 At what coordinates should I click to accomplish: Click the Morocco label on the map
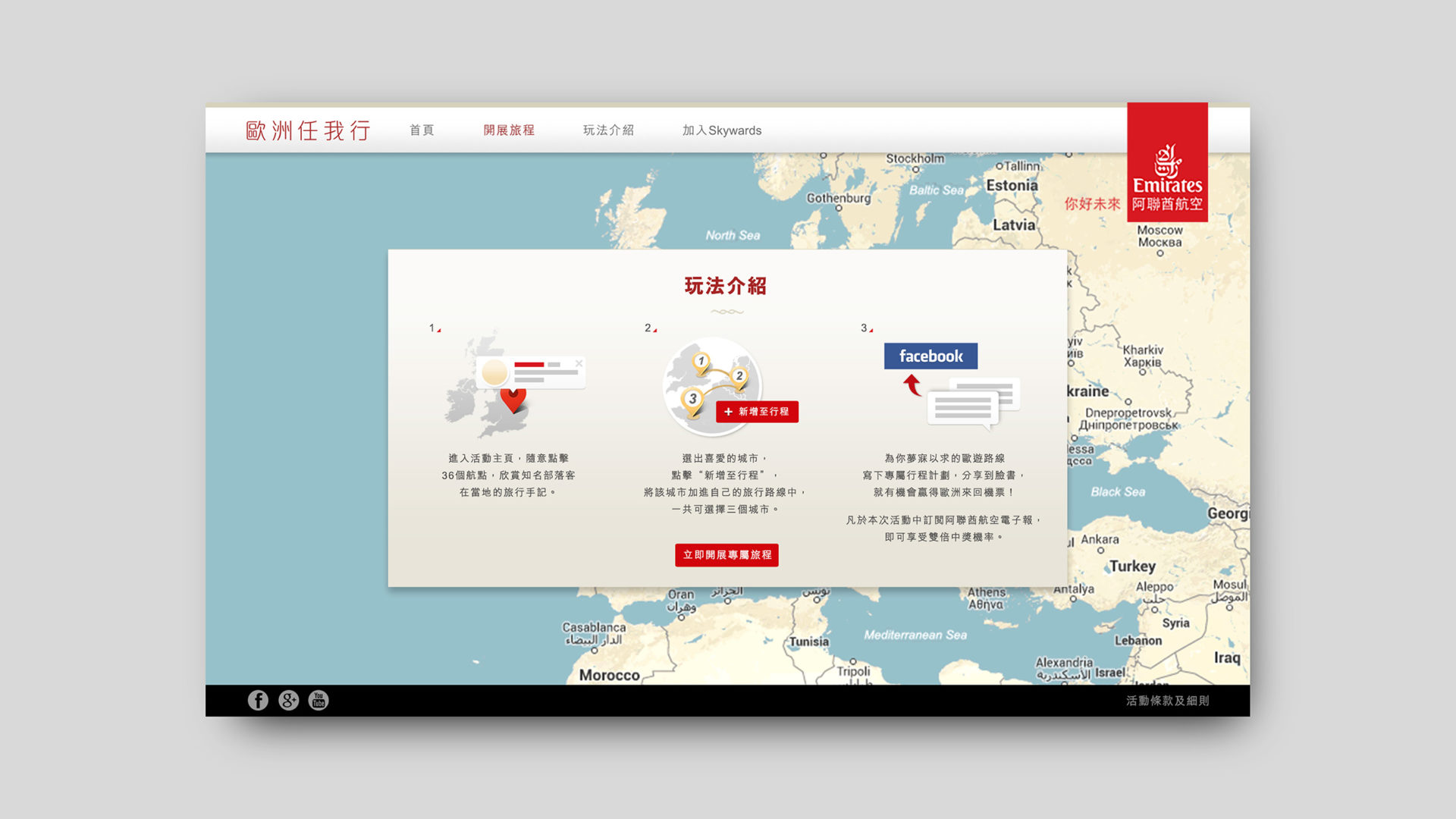[609, 675]
